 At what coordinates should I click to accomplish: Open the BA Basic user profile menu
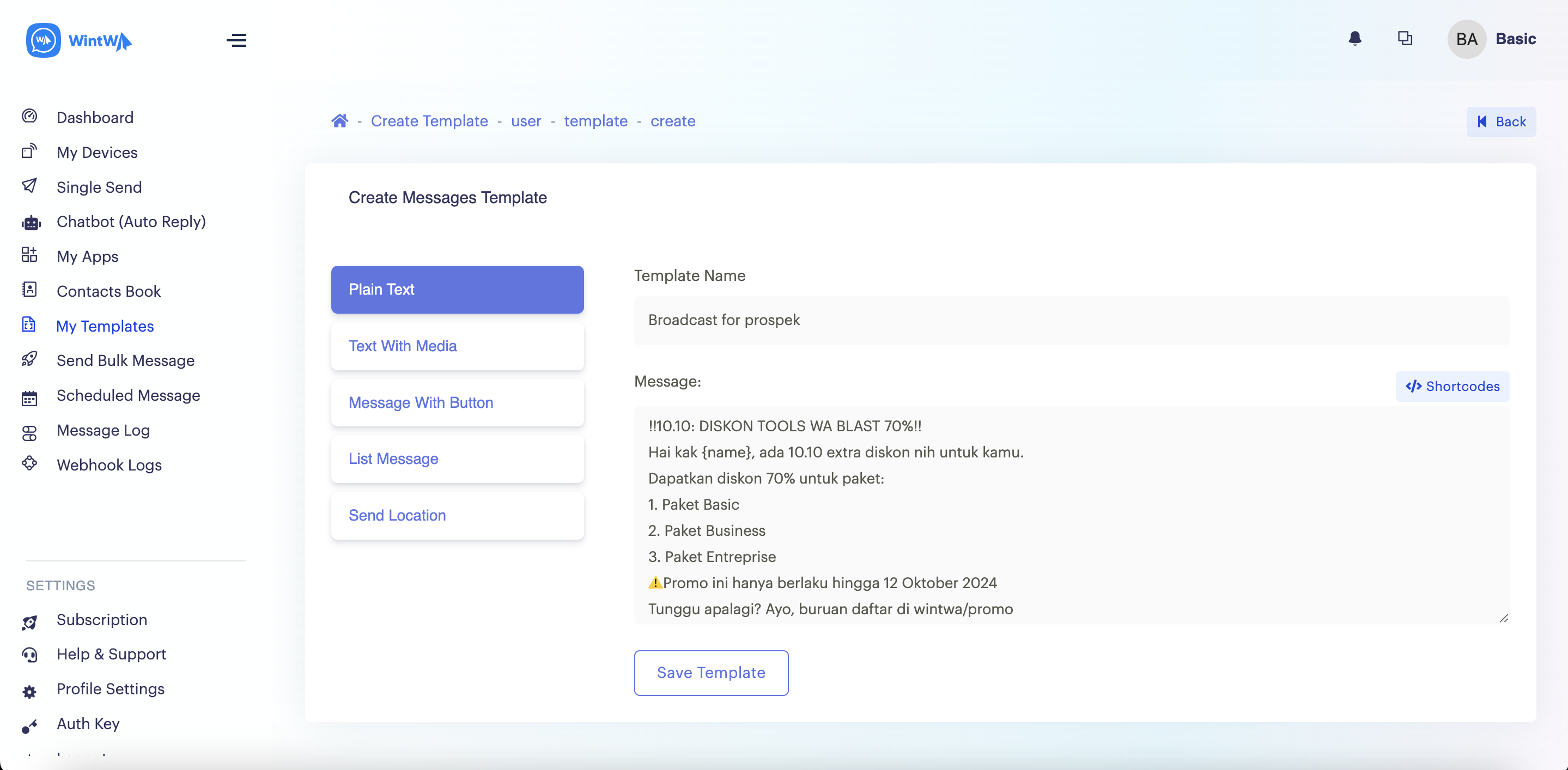pyautogui.click(x=1491, y=39)
